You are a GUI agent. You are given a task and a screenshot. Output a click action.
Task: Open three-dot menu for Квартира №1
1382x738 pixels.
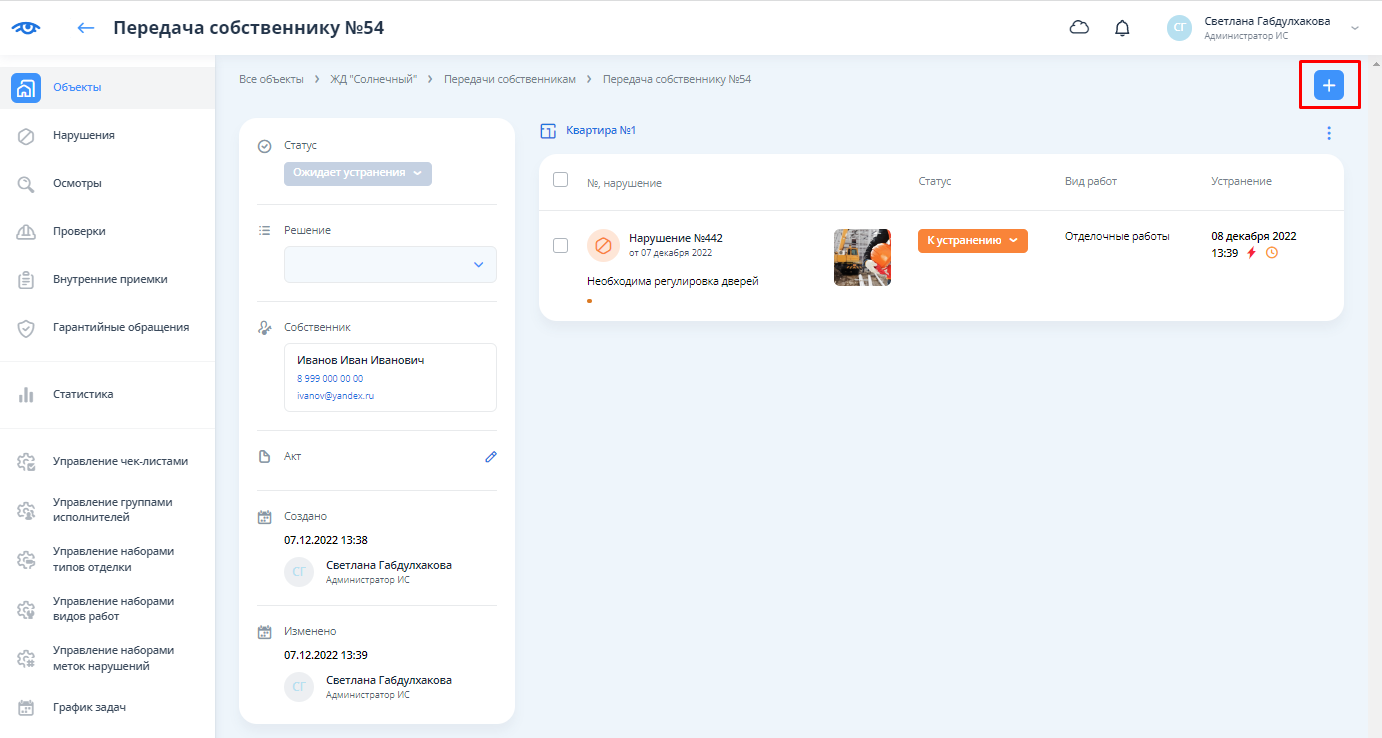coord(1328,133)
